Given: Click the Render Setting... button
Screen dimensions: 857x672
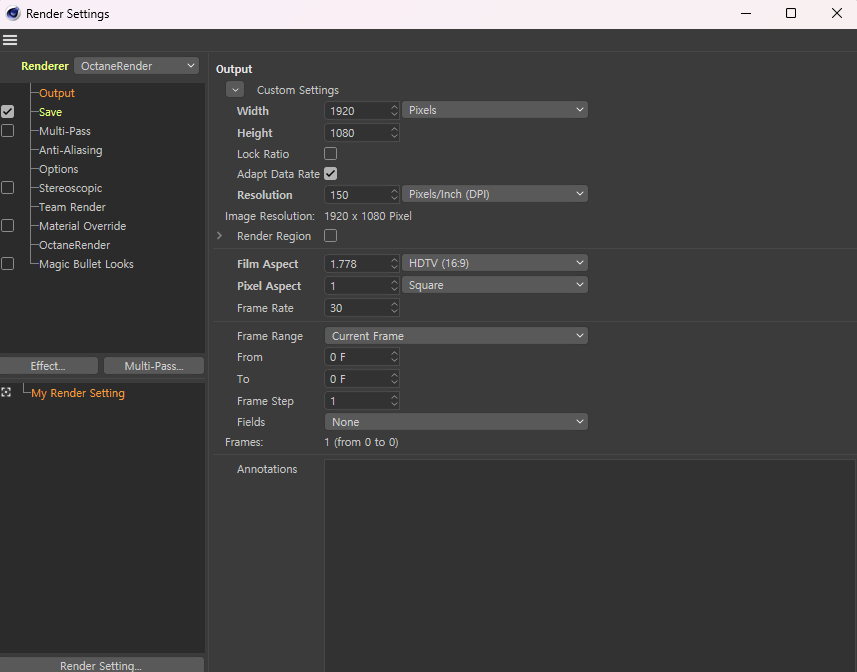Looking at the screenshot, I should [101, 665].
